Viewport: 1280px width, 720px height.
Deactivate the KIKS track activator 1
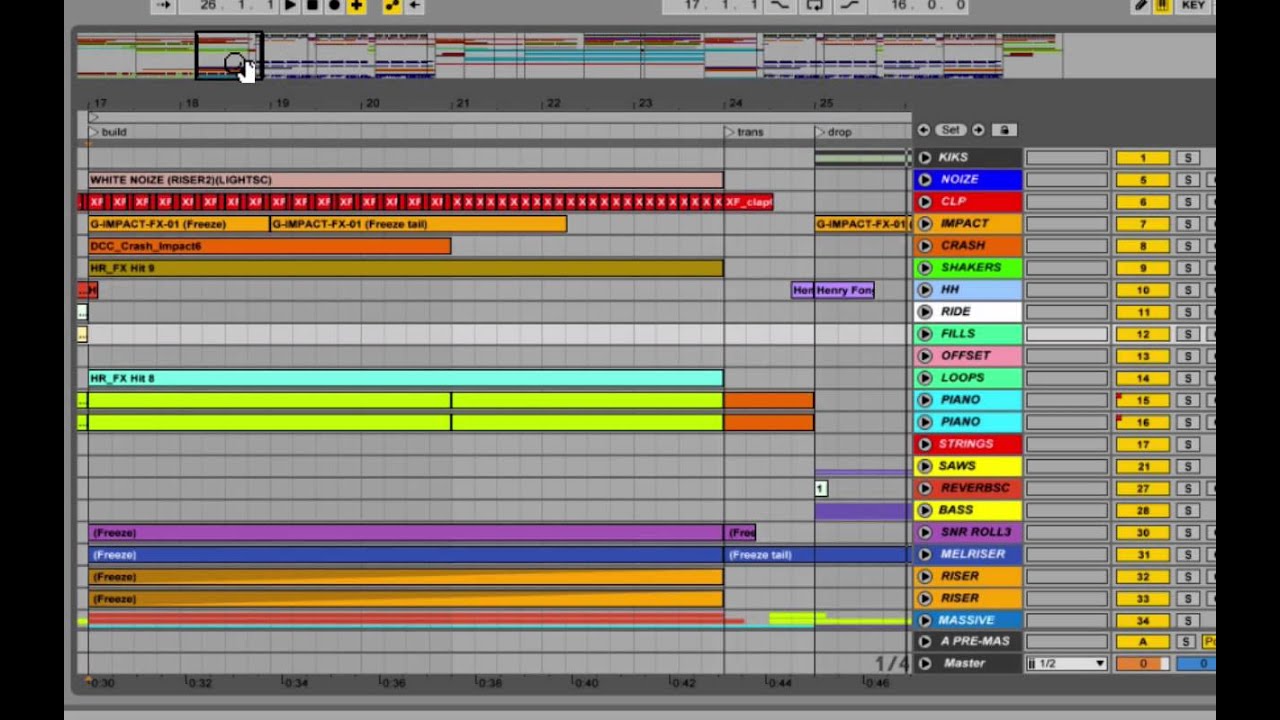(x=1143, y=158)
